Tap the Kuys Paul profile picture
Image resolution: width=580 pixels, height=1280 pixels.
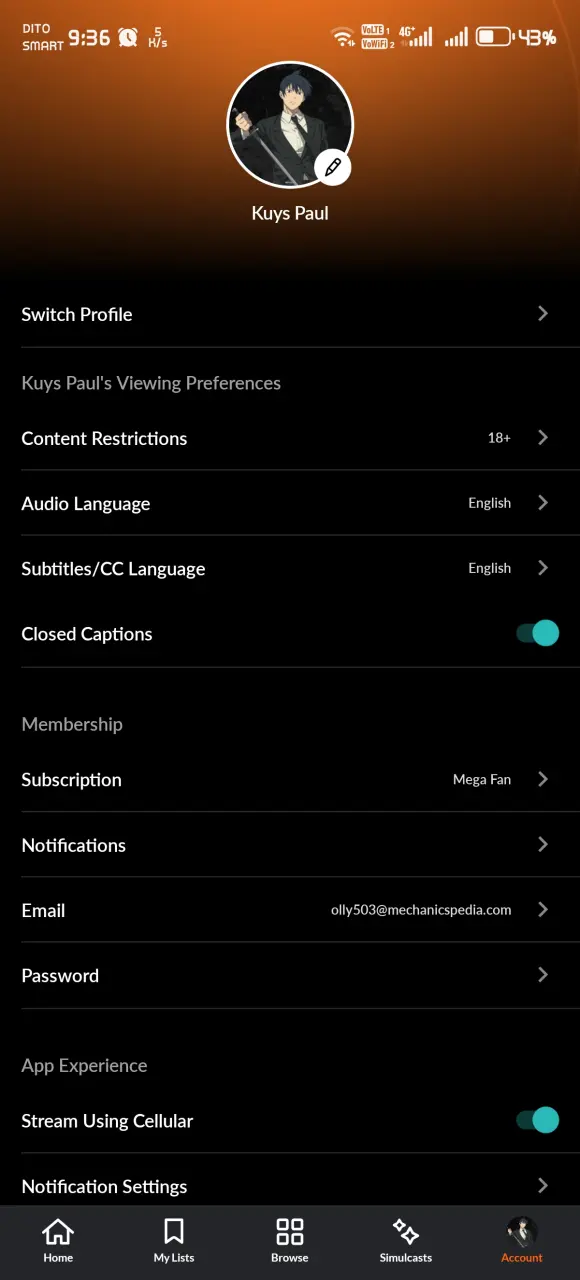pyautogui.click(x=290, y=125)
